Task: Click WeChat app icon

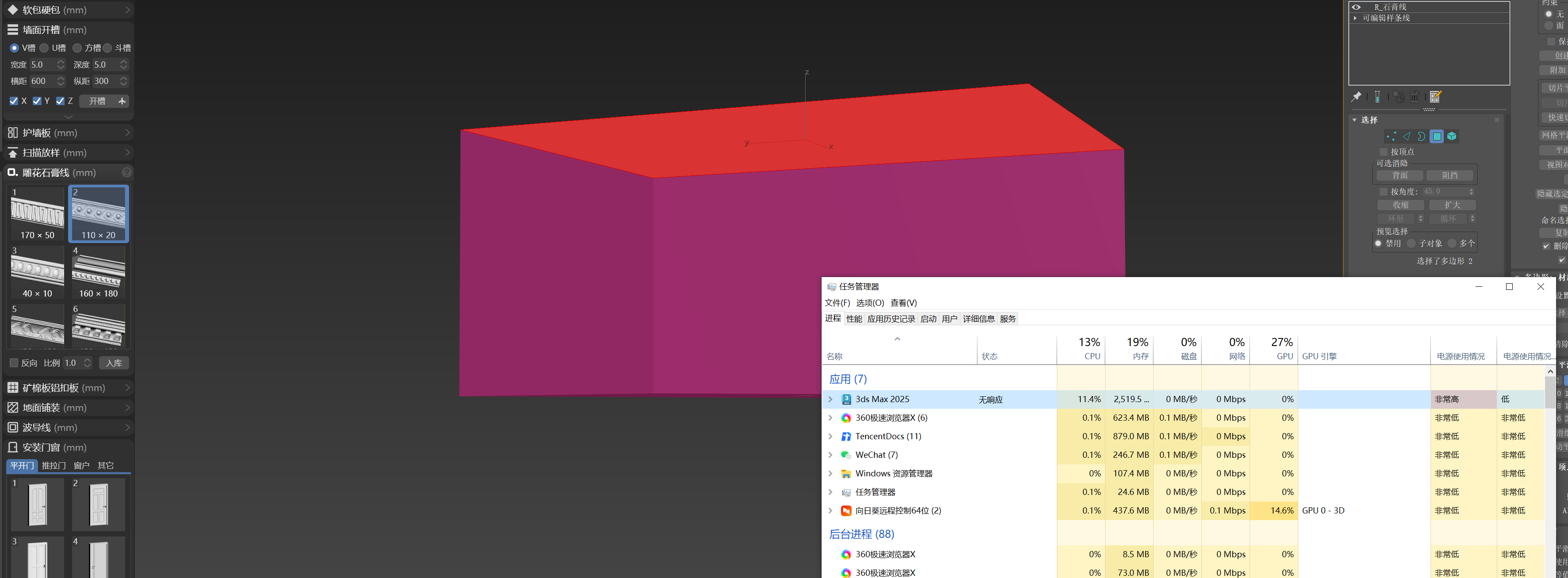Action: coord(846,455)
